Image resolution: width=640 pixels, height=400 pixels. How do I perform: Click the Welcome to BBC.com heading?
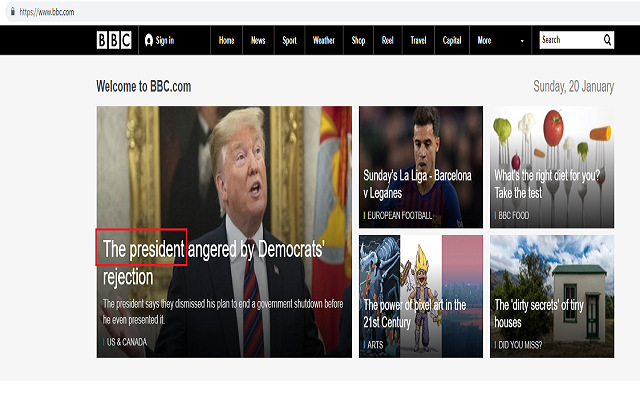144,87
